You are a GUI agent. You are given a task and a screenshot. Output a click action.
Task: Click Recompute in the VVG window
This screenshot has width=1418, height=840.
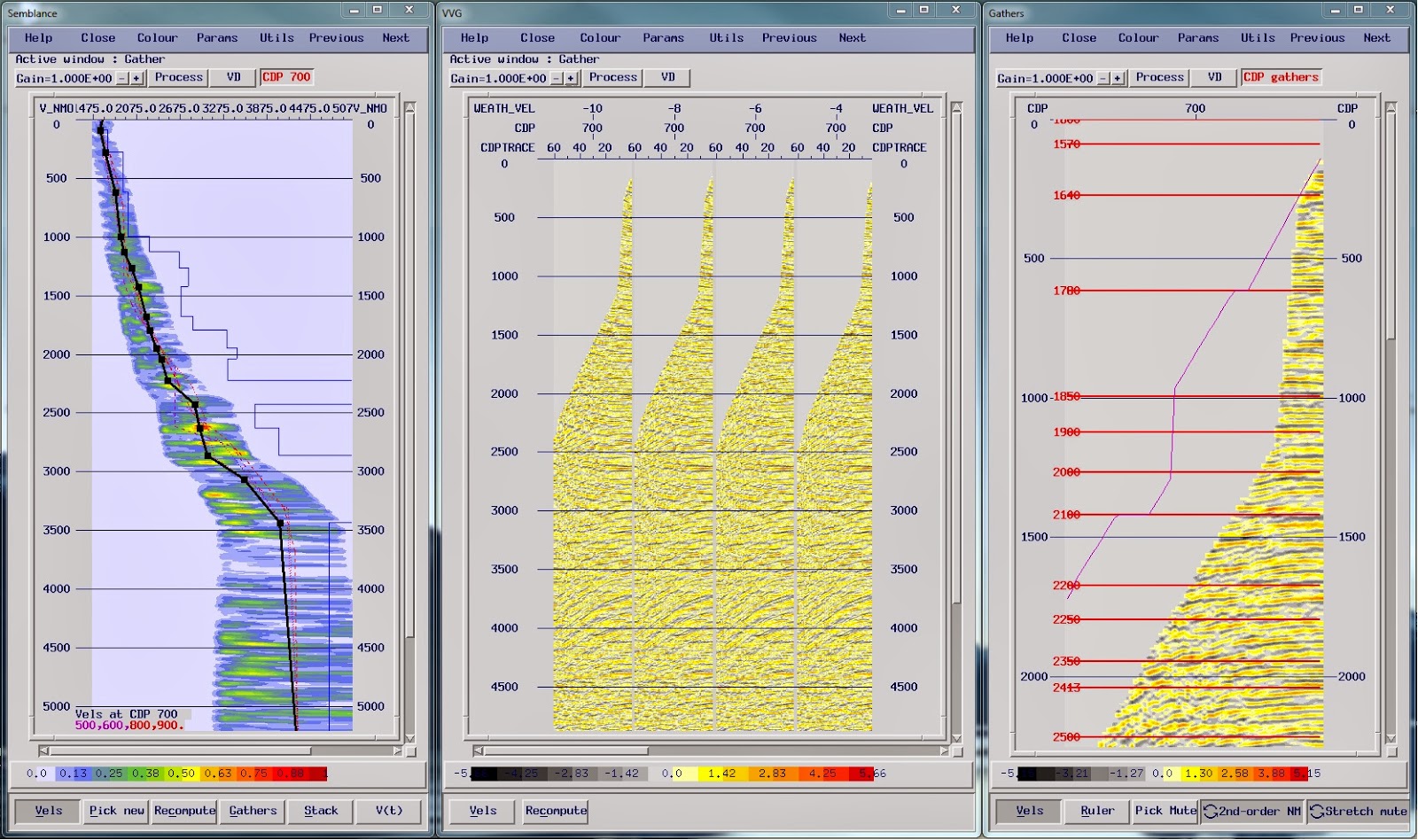(556, 811)
